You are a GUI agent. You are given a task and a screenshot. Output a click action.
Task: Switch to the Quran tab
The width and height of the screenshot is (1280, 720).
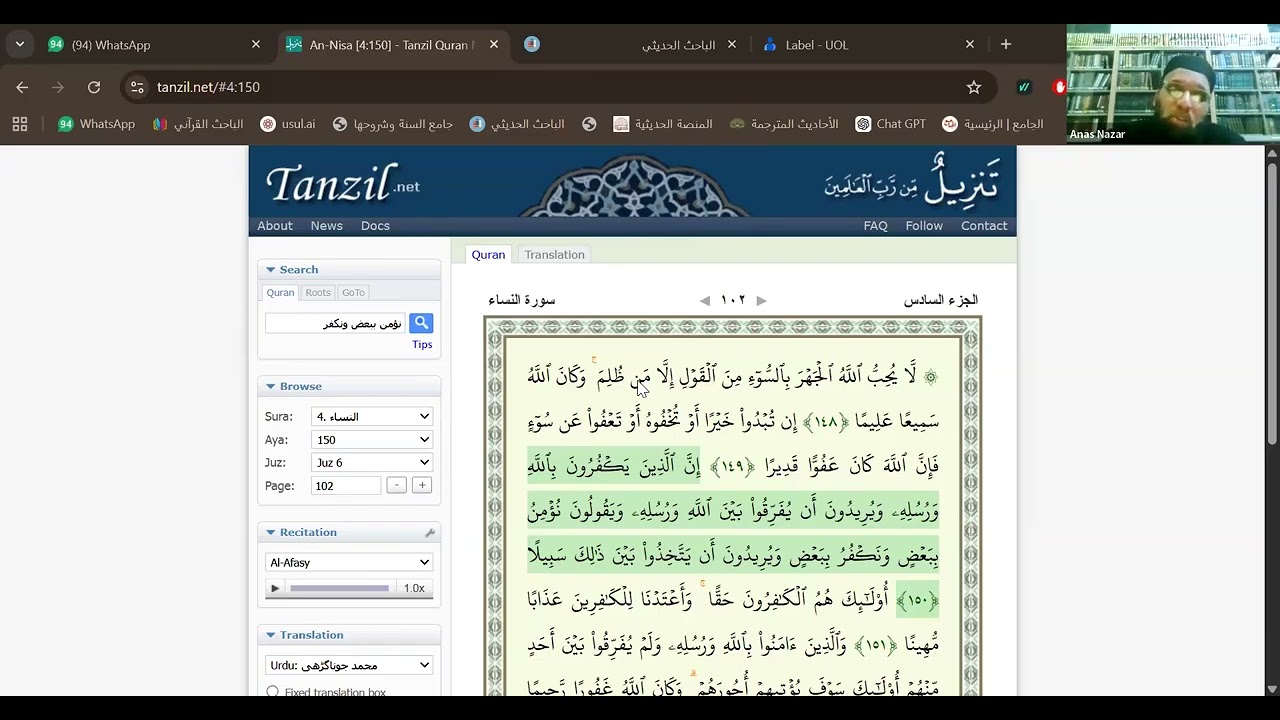[488, 255]
